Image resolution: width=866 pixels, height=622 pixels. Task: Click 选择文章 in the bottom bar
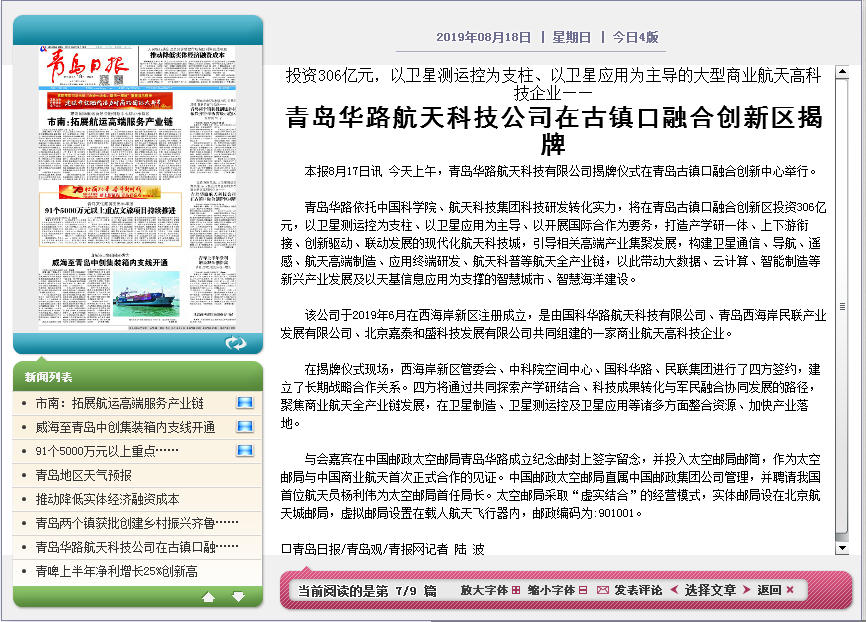point(710,590)
